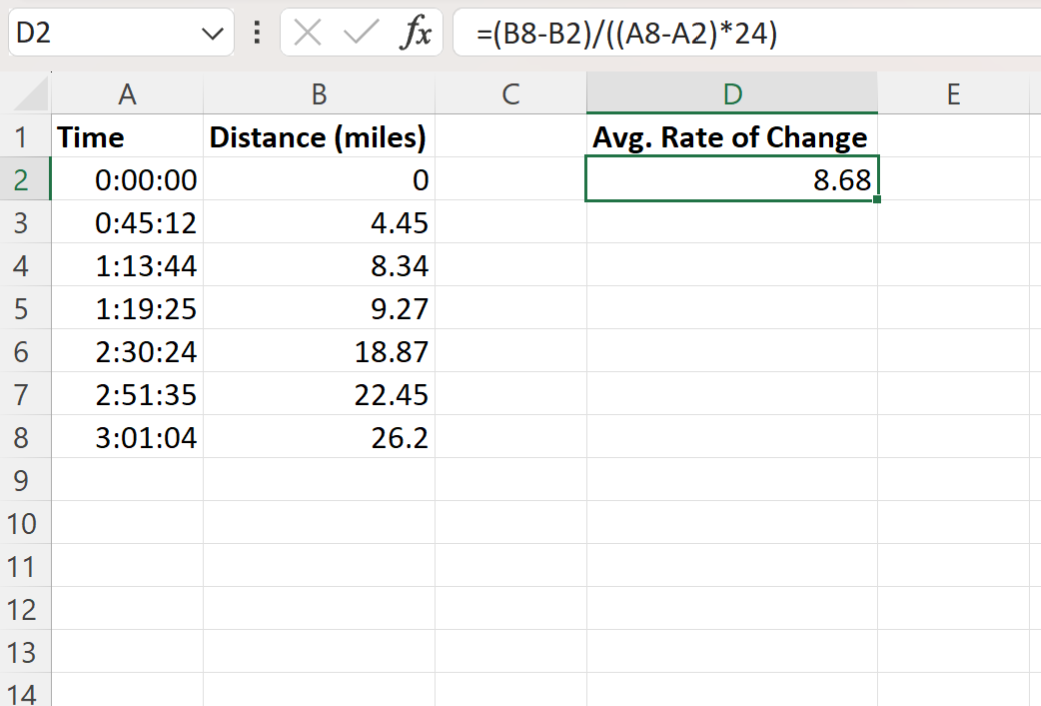This screenshot has width=1041, height=706.
Task: Open the Name Box dropdown arrow
Action: [212, 31]
